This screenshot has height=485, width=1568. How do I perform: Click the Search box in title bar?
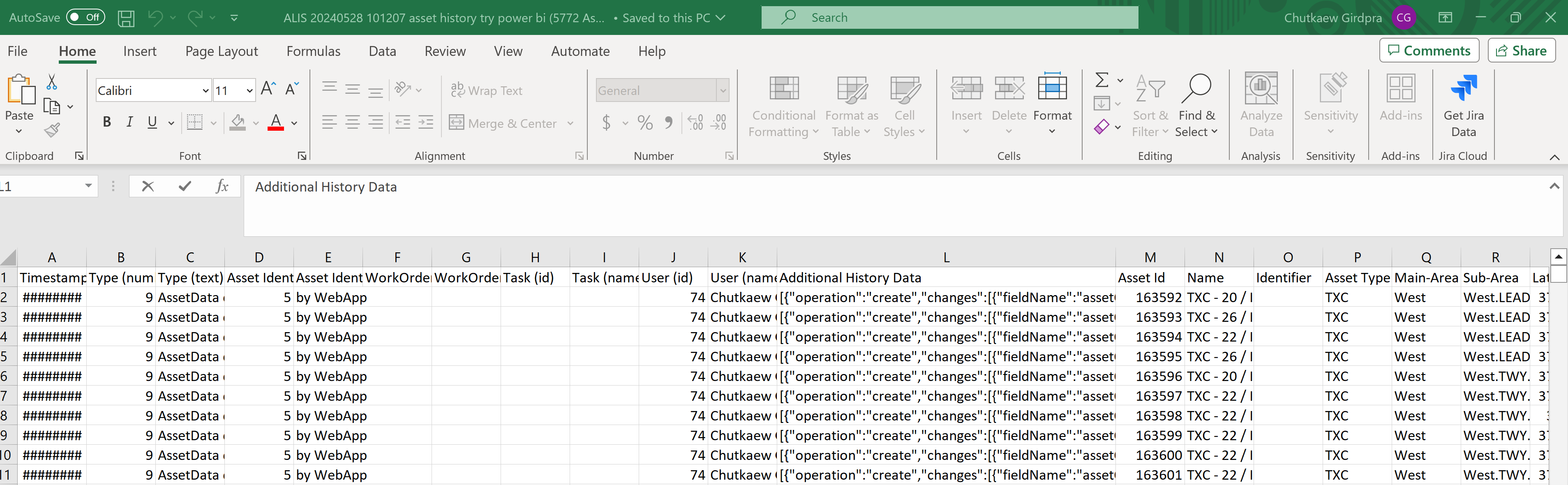(949, 18)
